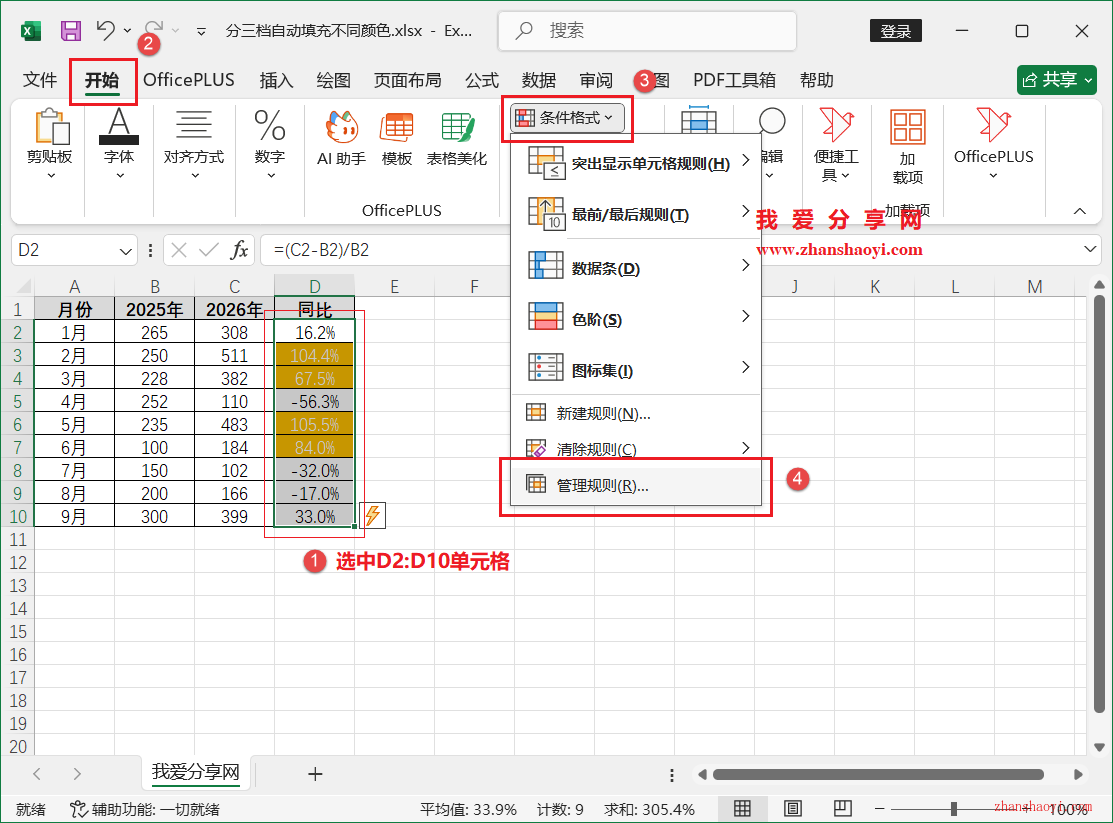Open the 条件格式 dropdown button
The image size is (1113, 823).
pos(568,118)
